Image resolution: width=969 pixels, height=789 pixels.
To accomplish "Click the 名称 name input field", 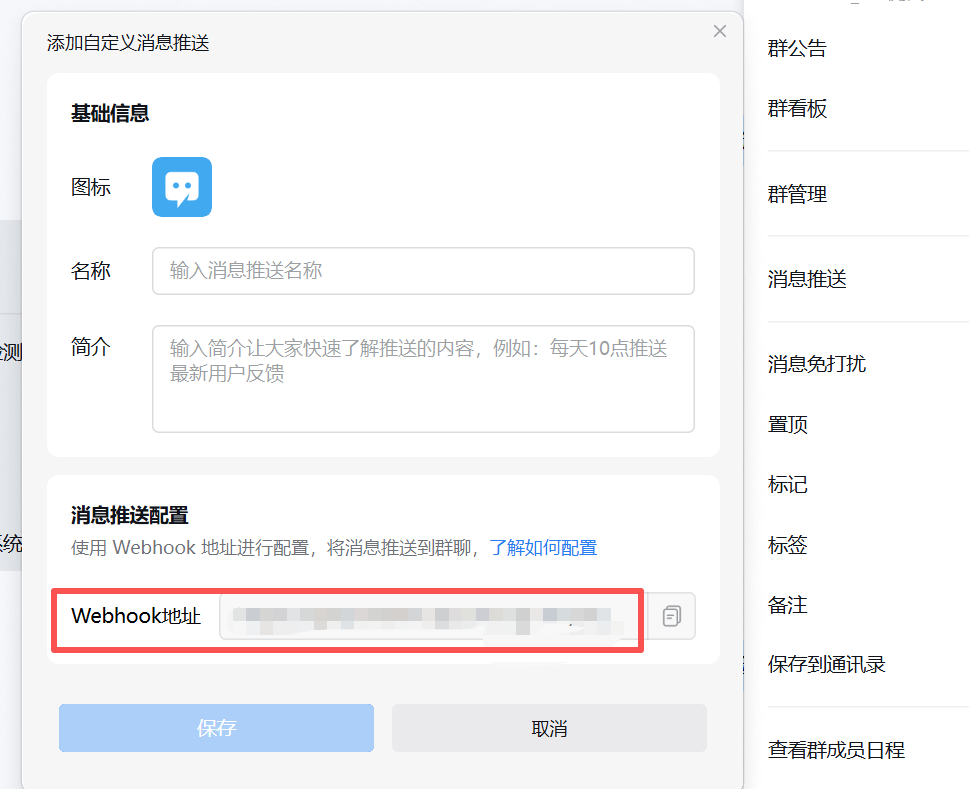I will click(423, 271).
